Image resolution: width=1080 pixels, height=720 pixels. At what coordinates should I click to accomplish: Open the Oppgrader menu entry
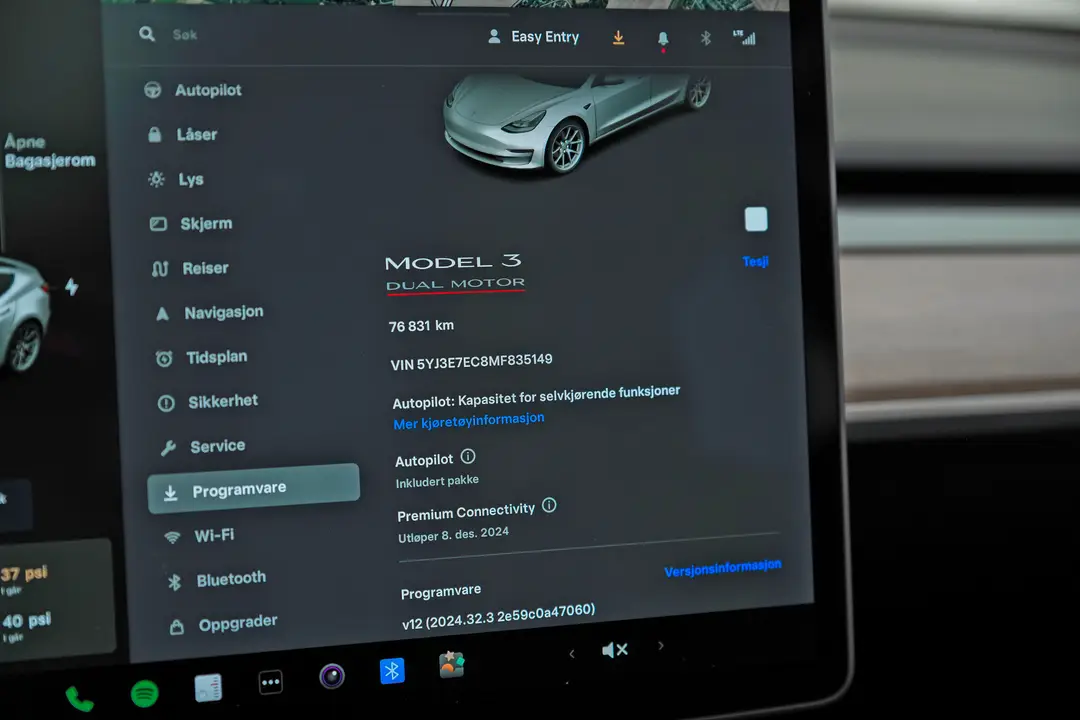[224, 624]
